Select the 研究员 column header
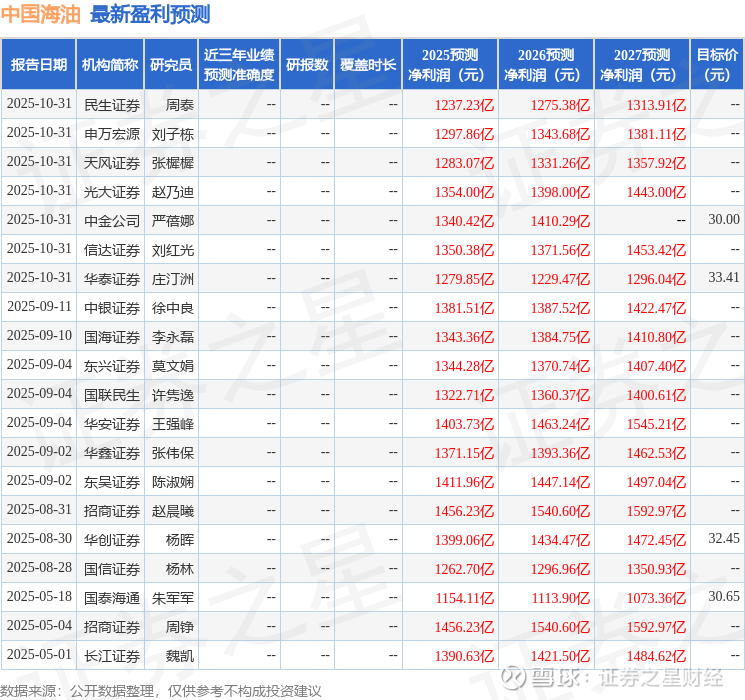This screenshot has width=745, height=700. (171, 65)
